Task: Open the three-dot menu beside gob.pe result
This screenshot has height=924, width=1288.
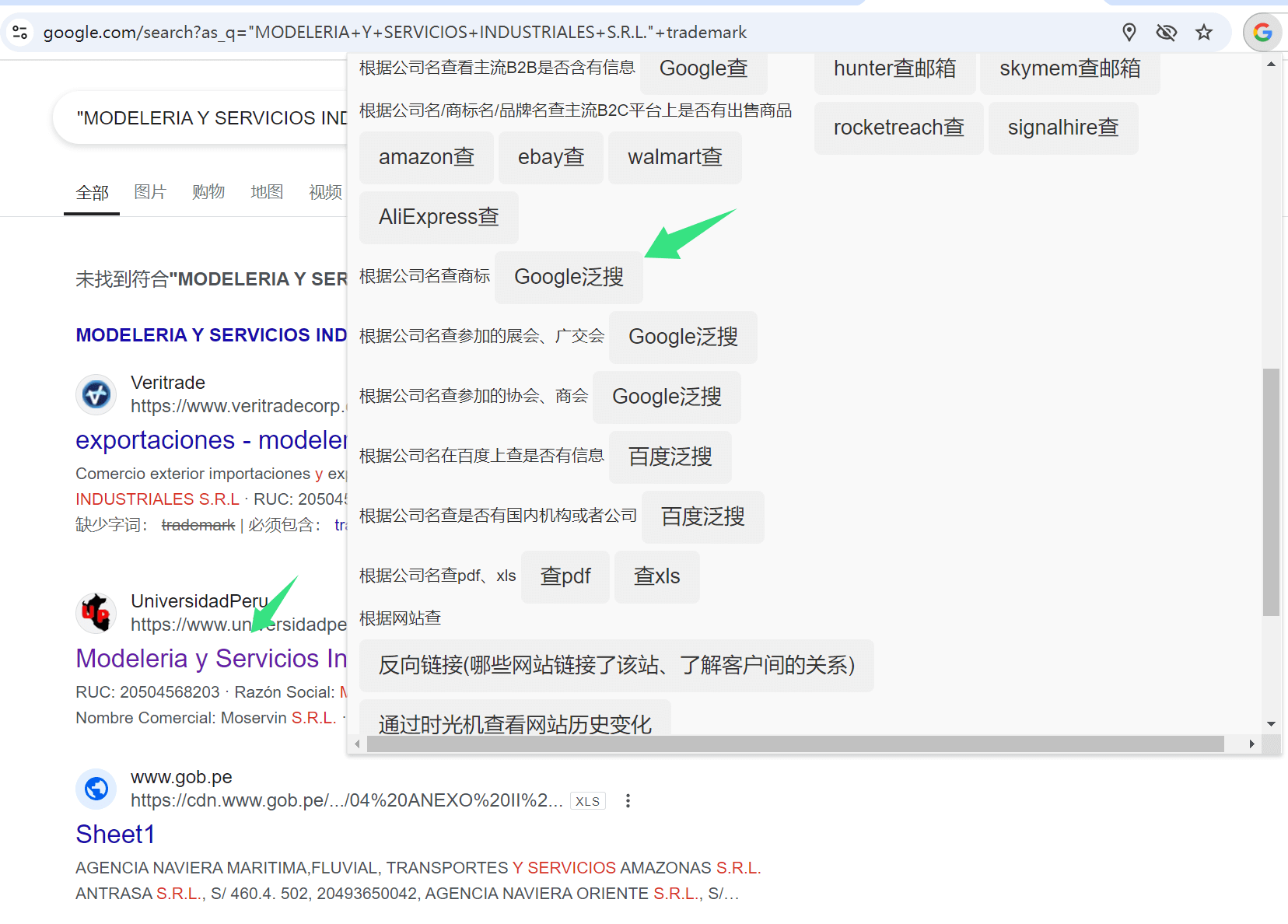Action: pos(628,800)
